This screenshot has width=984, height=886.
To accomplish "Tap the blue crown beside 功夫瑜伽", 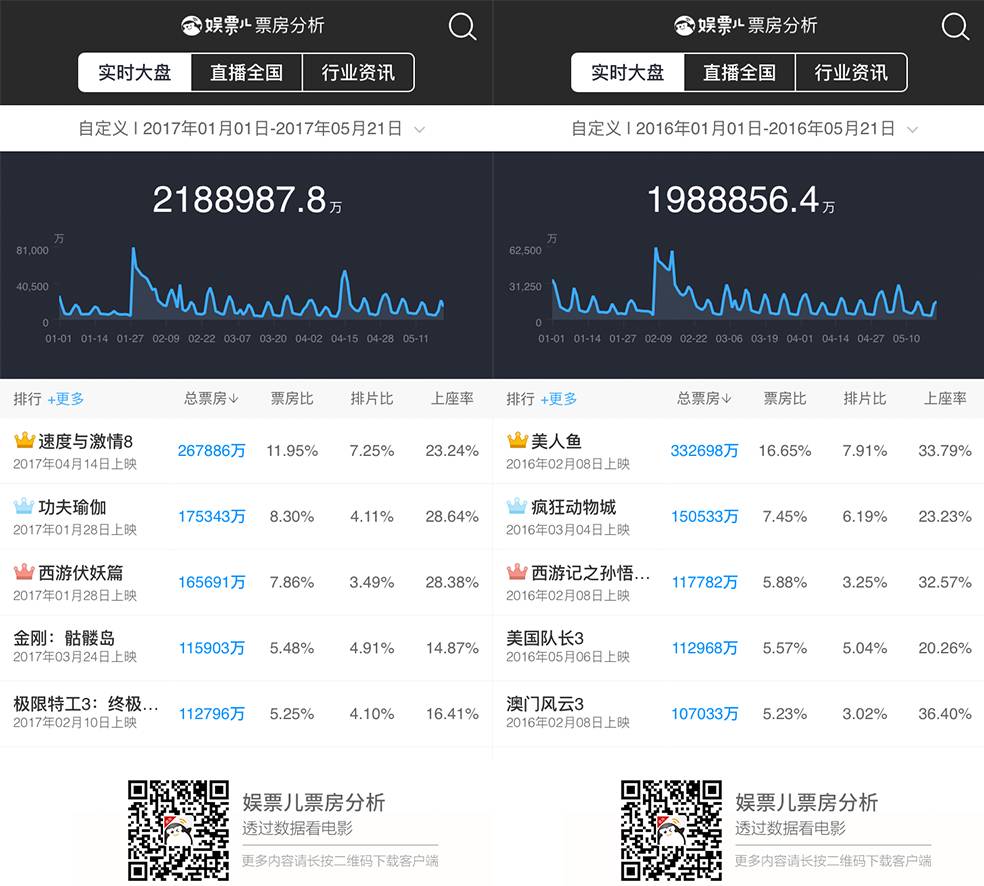I will coord(24,506).
